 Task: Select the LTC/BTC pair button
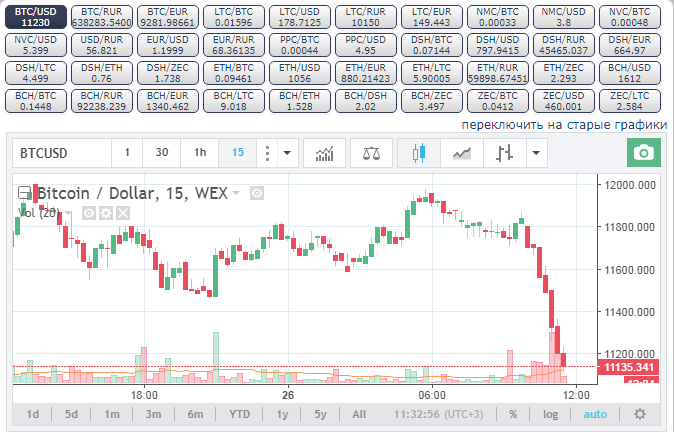coord(234,17)
